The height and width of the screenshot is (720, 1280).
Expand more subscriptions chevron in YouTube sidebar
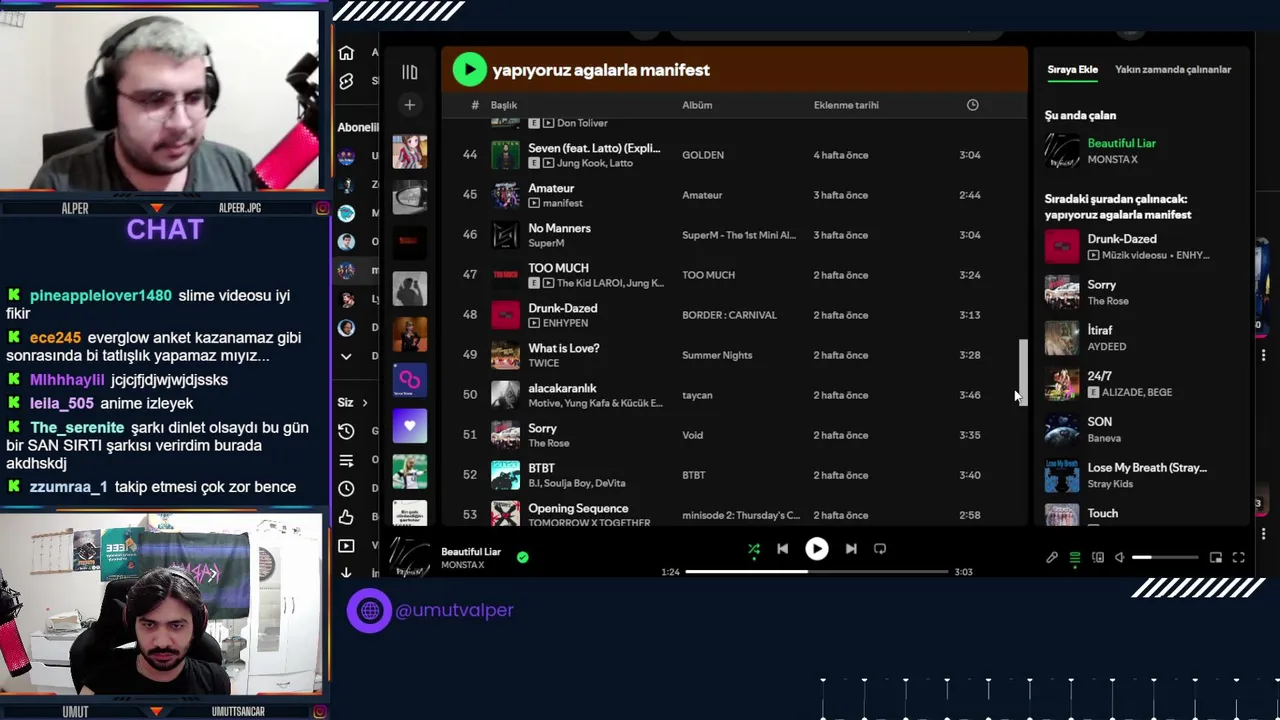coord(346,356)
